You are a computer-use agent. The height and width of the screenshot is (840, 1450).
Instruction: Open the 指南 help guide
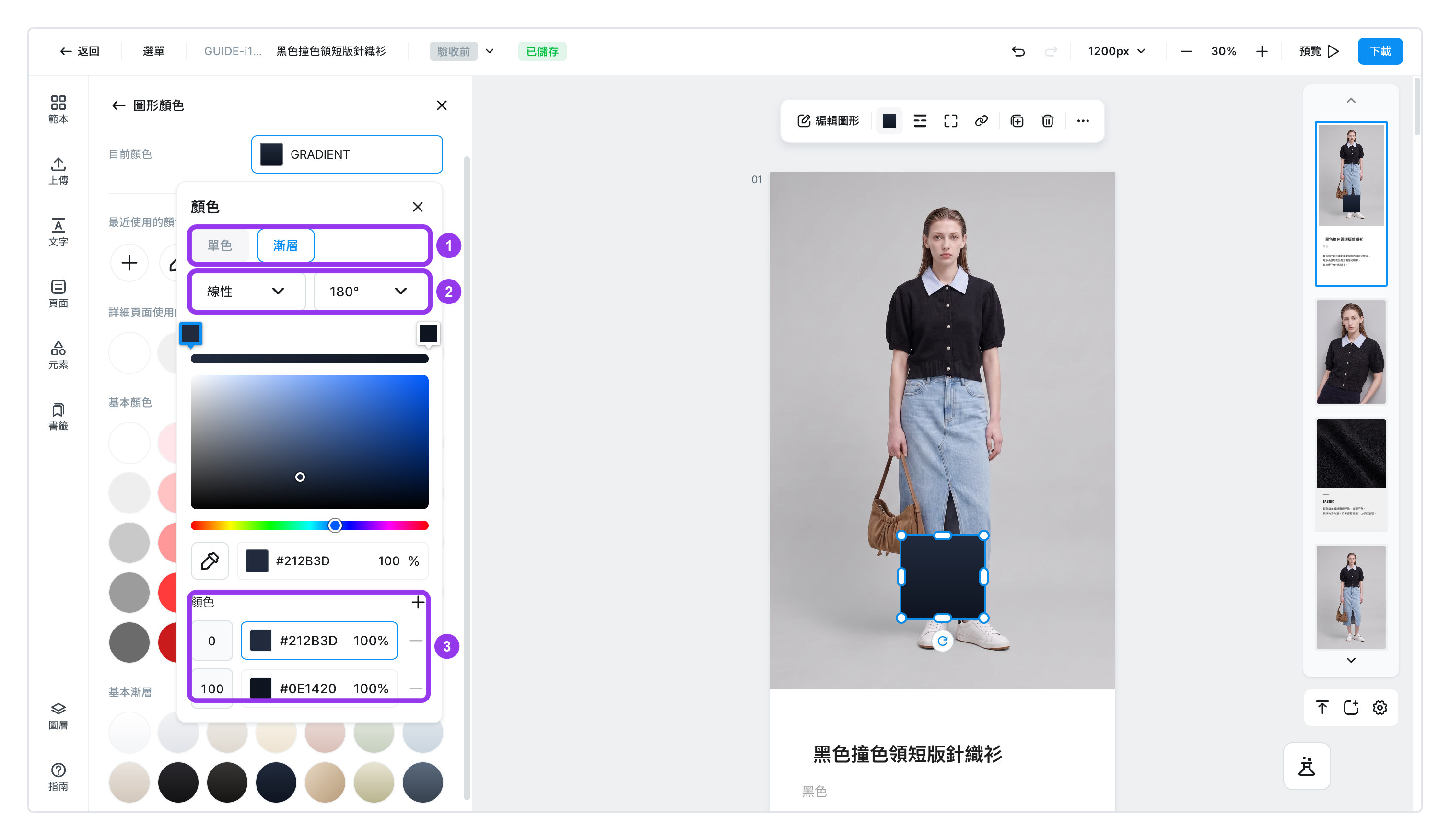(x=58, y=777)
